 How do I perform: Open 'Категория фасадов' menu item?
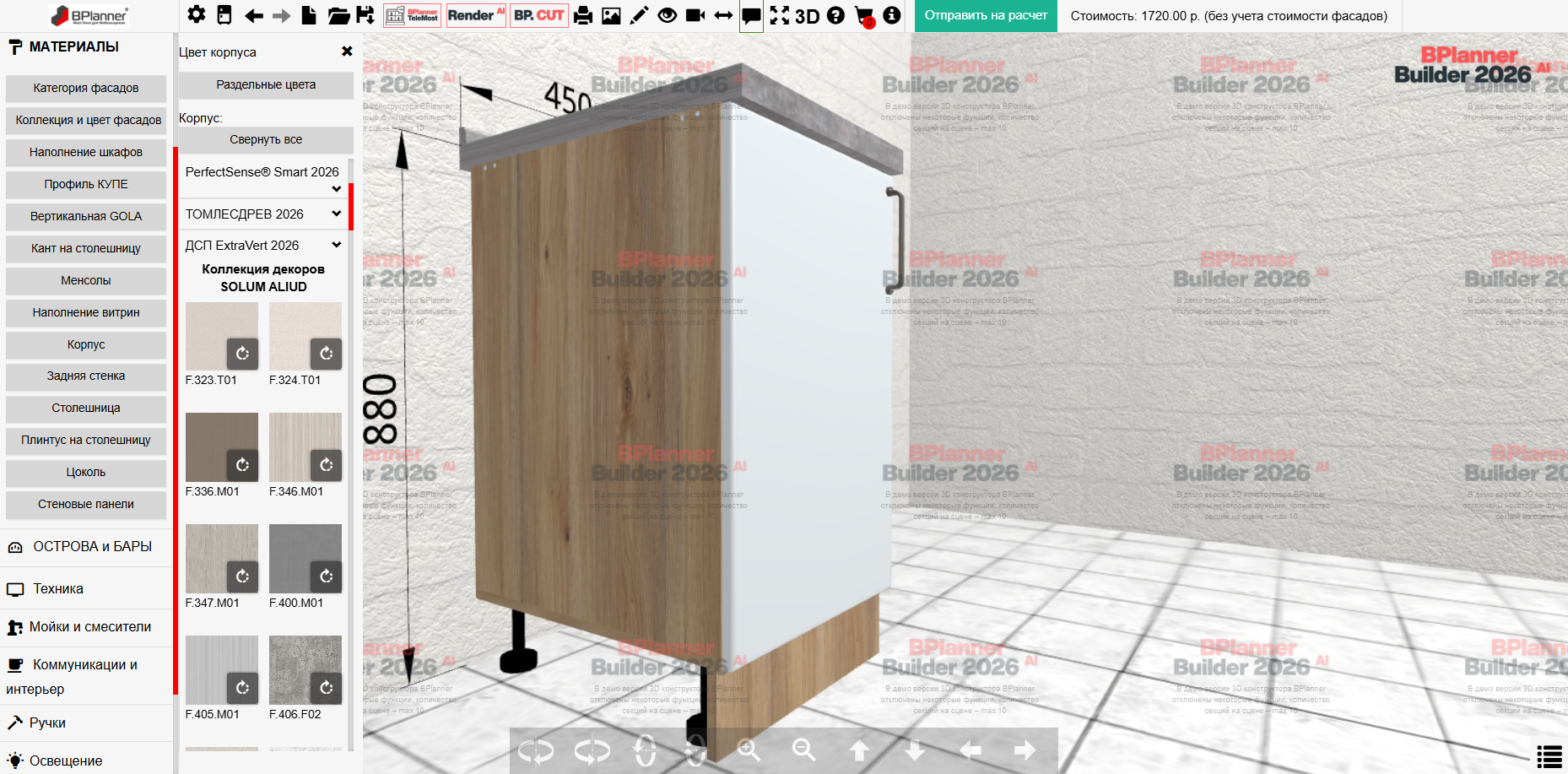pyautogui.click(x=86, y=88)
